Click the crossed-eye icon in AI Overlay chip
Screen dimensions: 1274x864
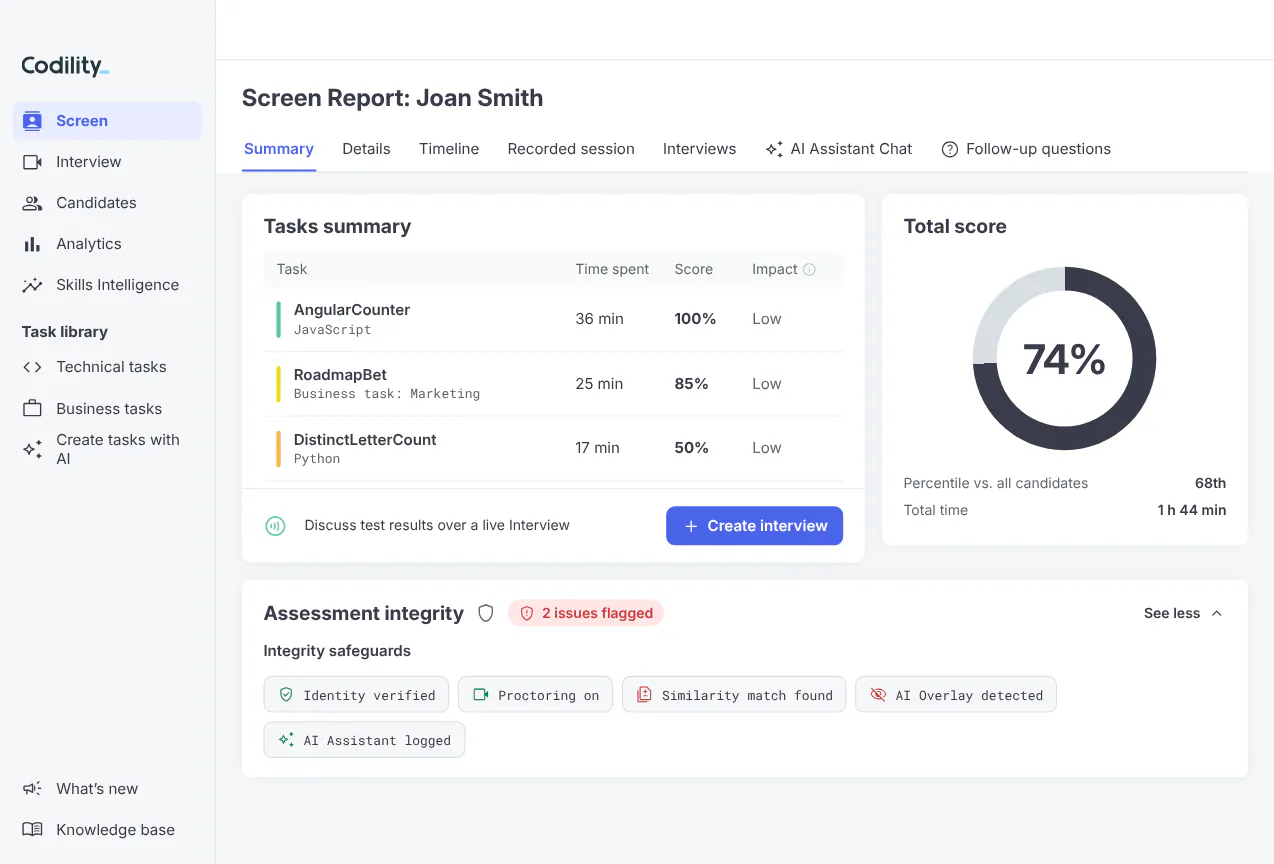[x=878, y=695]
